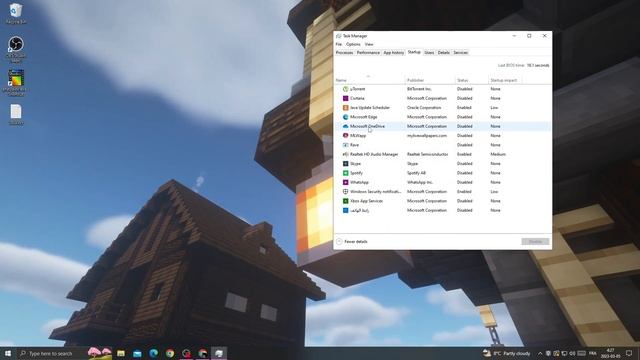
Task: Select the MLWapp startup entry icon
Action: click(x=345, y=136)
